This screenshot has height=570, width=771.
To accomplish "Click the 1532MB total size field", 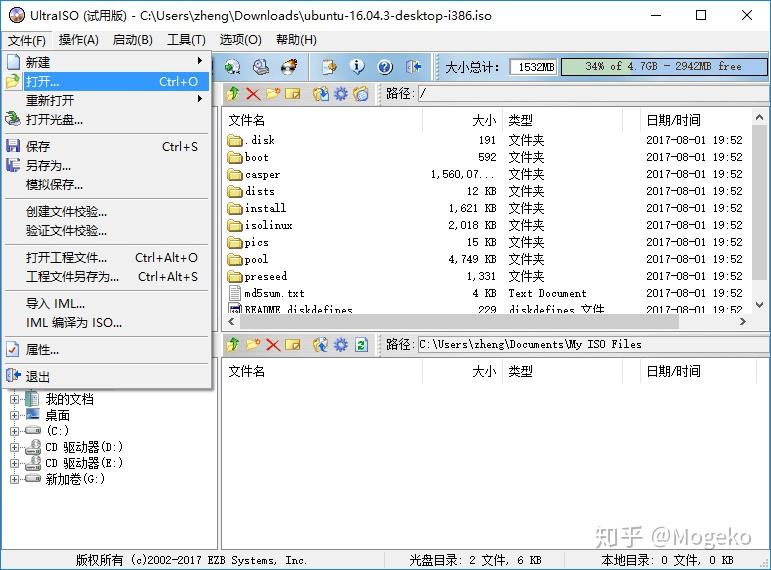I will [534, 67].
